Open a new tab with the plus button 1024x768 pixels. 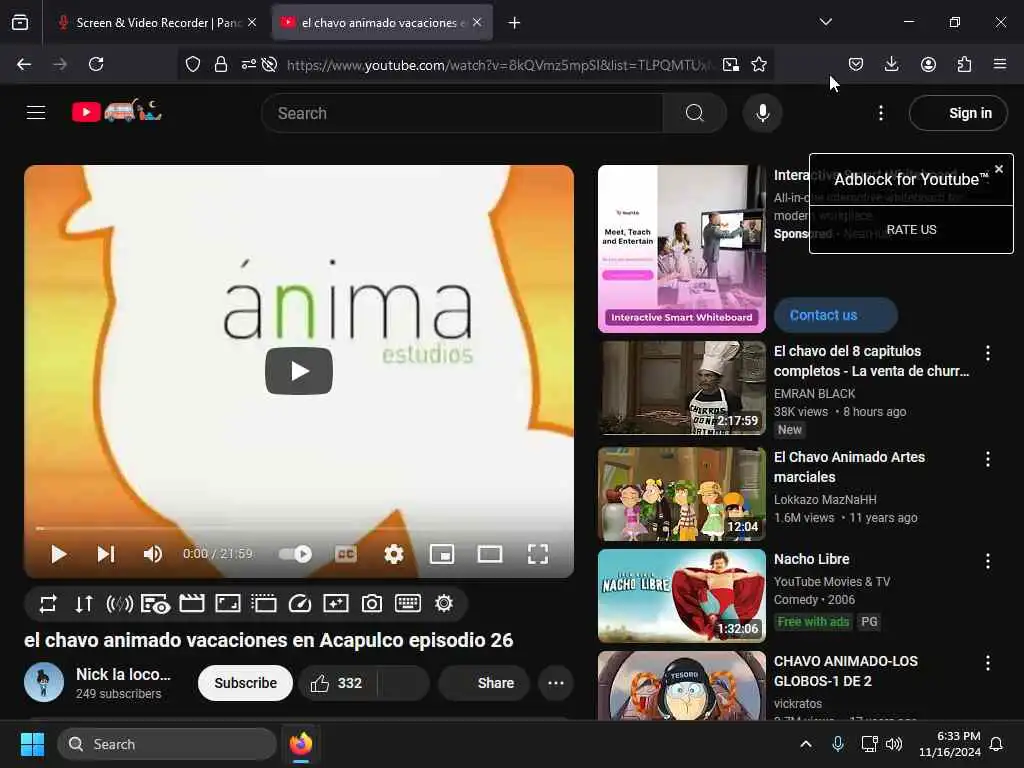[515, 23]
